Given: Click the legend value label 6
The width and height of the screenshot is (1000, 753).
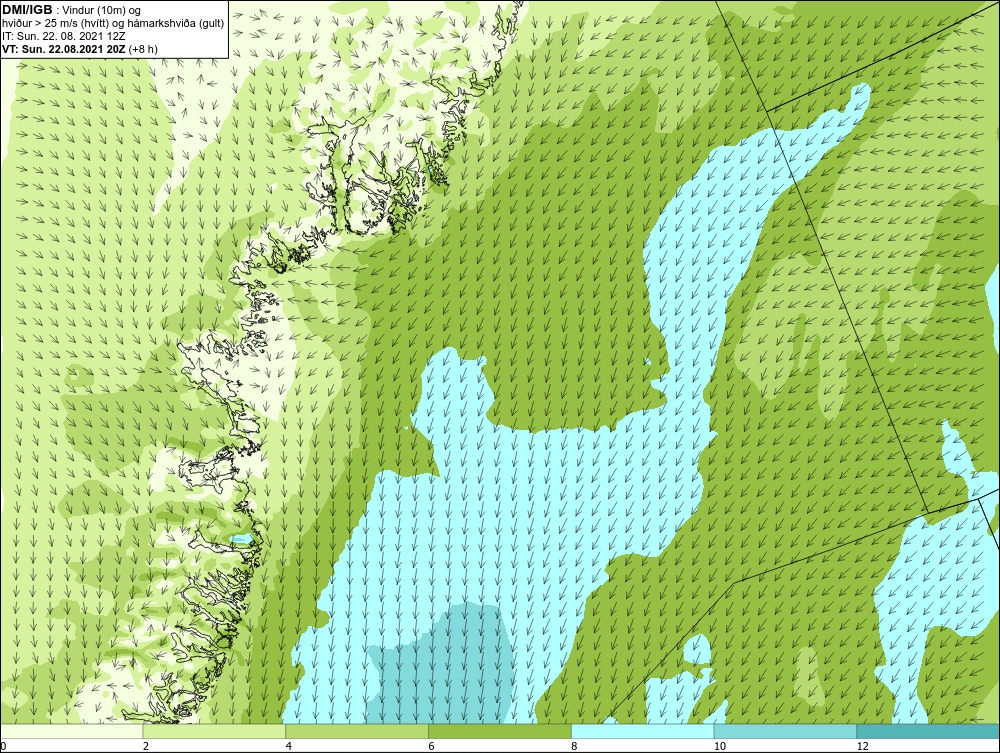Looking at the screenshot, I should pos(432,746).
